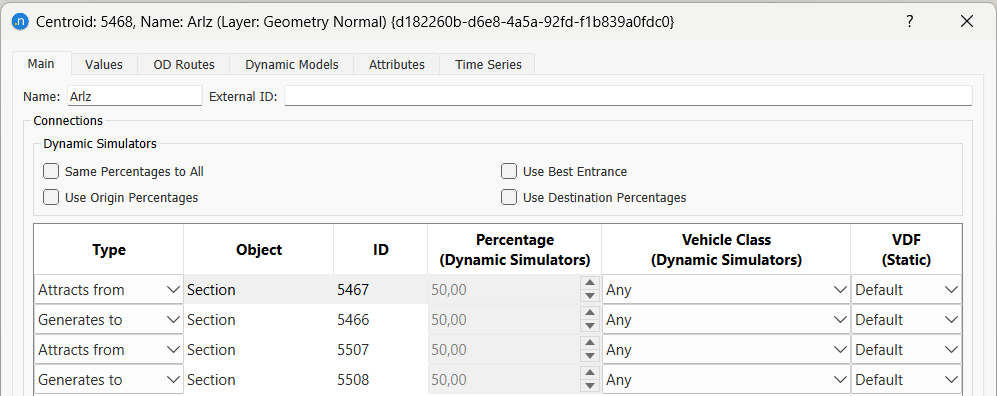Image resolution: width=997 pixels, height=396 pixels.
Task: Select ID cell 5466
Action: pyautogui.click(x=380, y=320)
